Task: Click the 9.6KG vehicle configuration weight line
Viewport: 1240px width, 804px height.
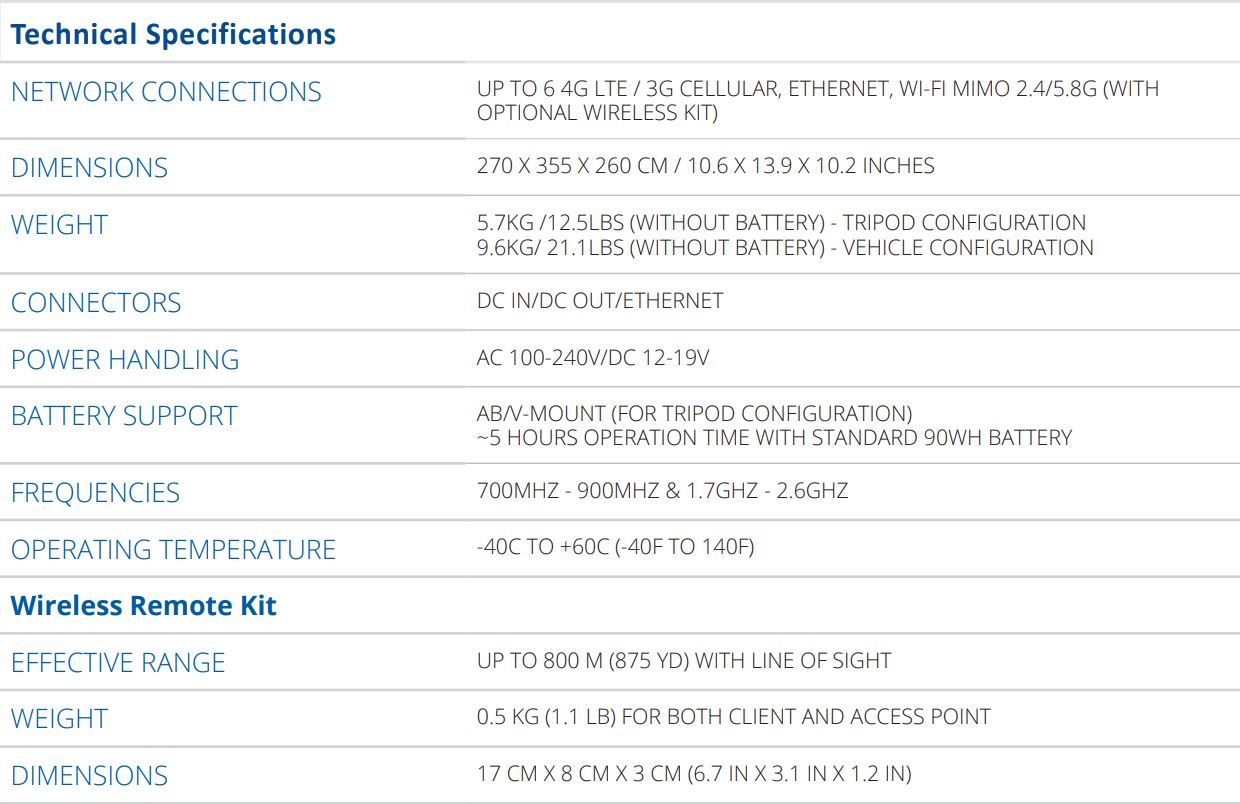Action: (785, 247)
